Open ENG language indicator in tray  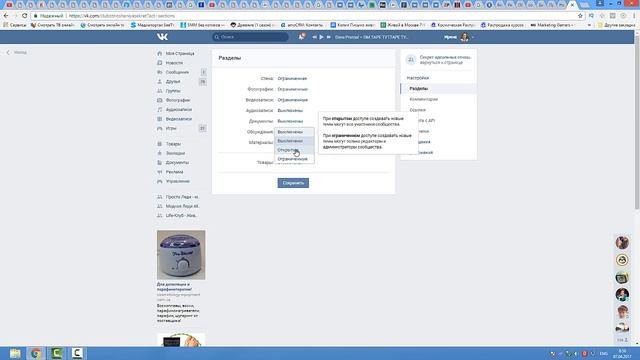tap(604, 353)
